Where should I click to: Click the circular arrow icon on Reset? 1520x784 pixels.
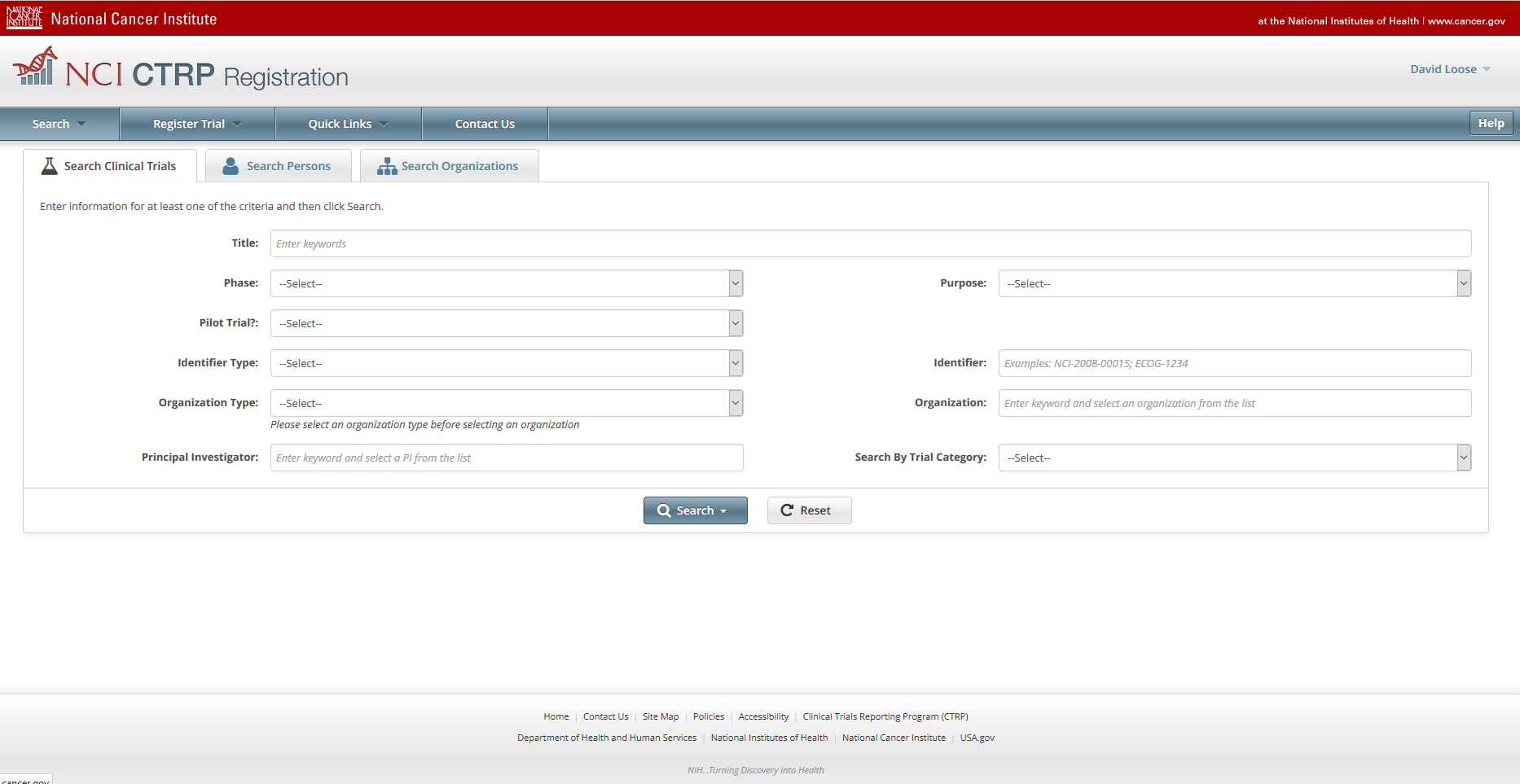[787, 510]
